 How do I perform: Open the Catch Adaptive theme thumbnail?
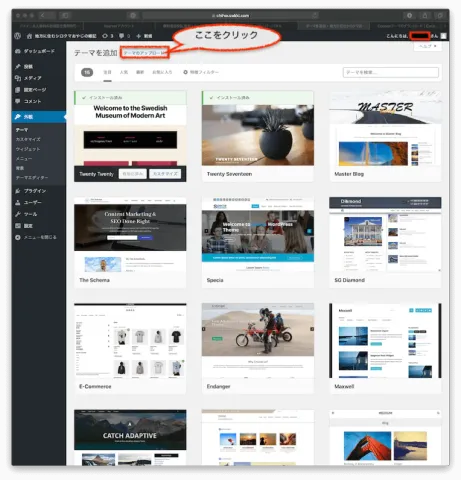coord(130,437)
